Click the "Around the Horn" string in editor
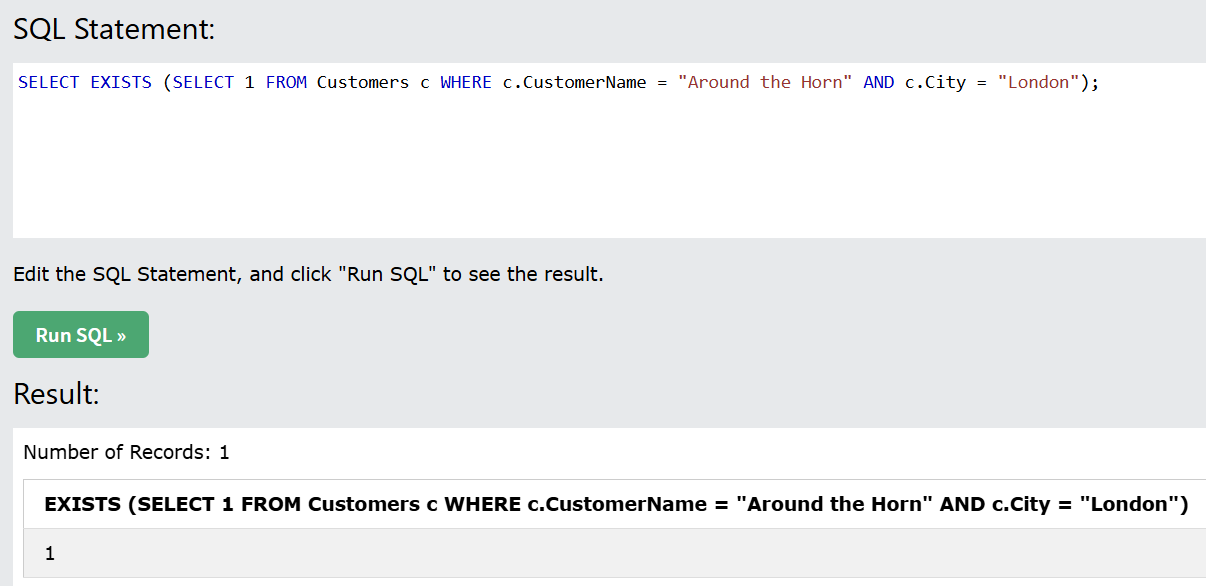Screen dimensions: 1206x586 pos(765,82)
